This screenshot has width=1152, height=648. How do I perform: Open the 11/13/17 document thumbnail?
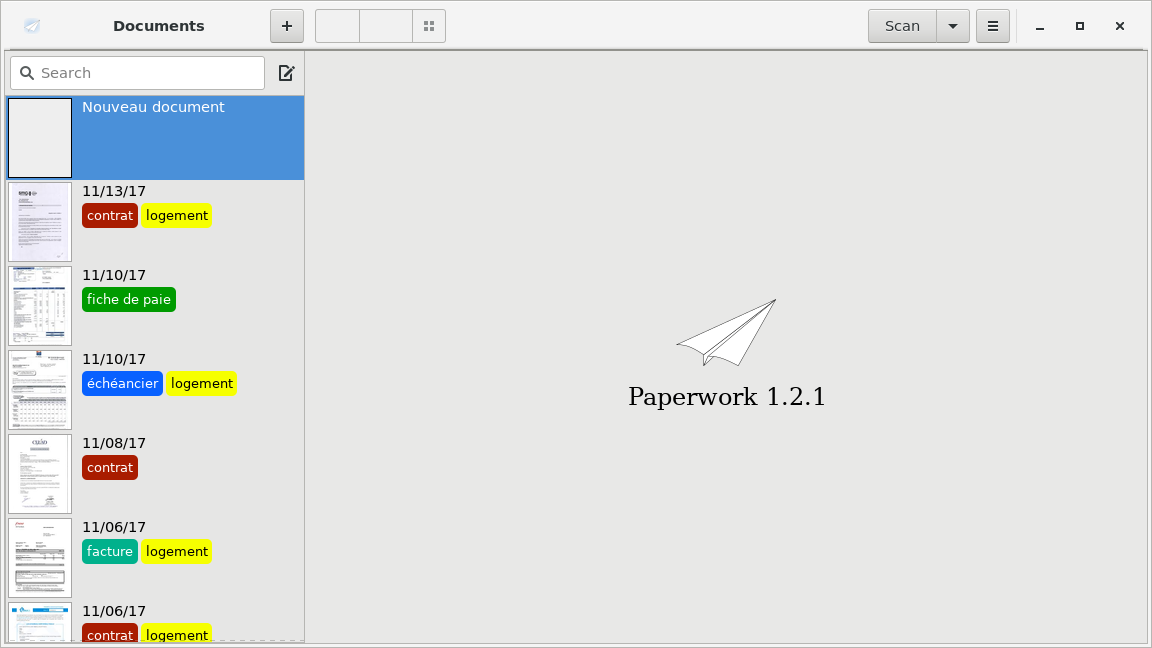tap(40, 222)
